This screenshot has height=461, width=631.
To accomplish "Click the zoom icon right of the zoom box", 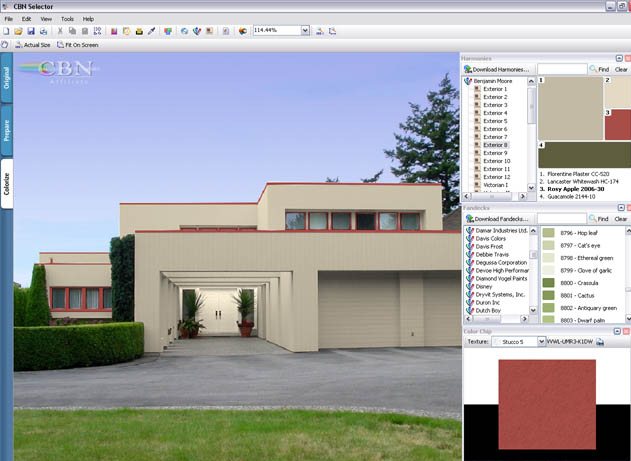I will click(320, 31).
